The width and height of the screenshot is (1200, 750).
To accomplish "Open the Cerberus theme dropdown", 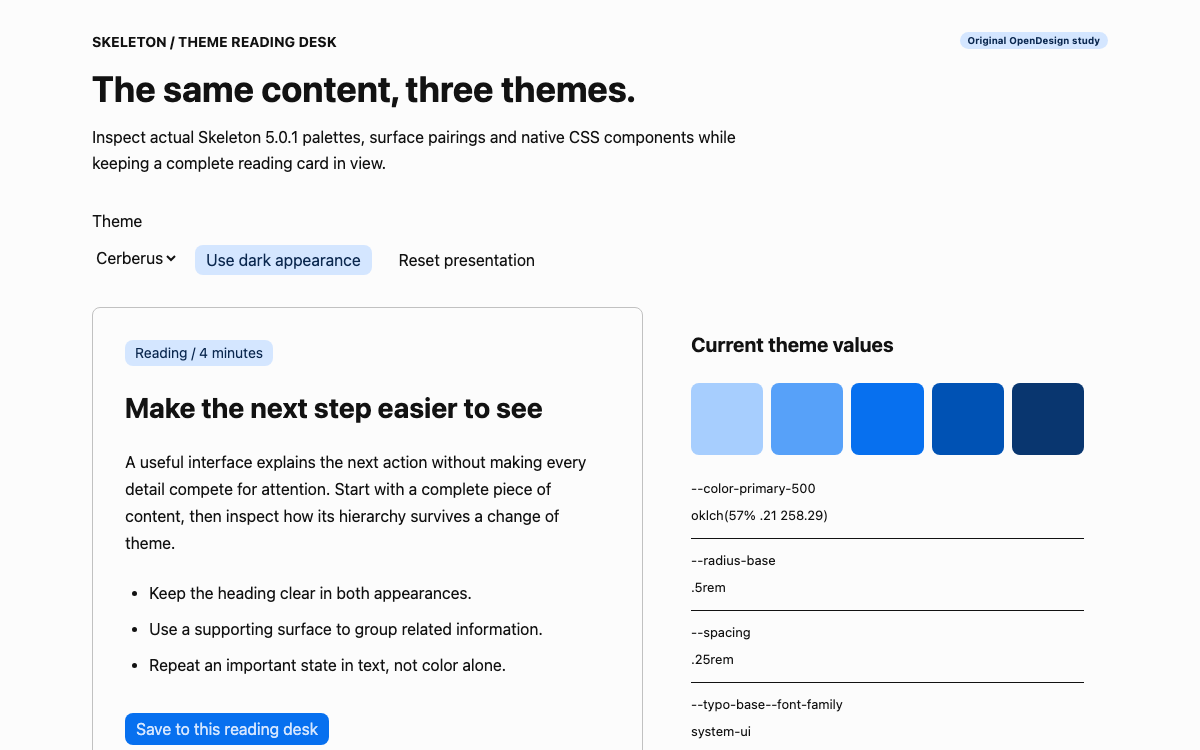I will [x=136, y=259].
